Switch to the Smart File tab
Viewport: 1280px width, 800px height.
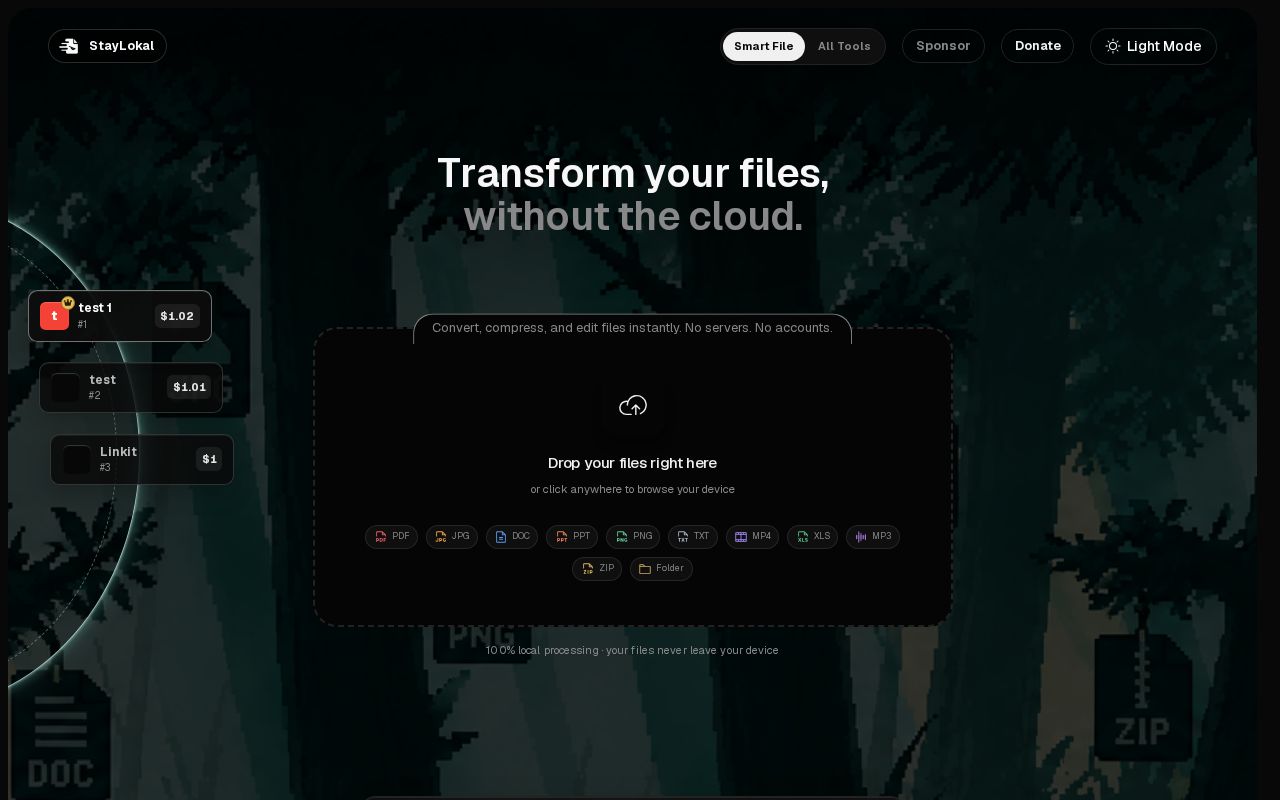point(763,46)
